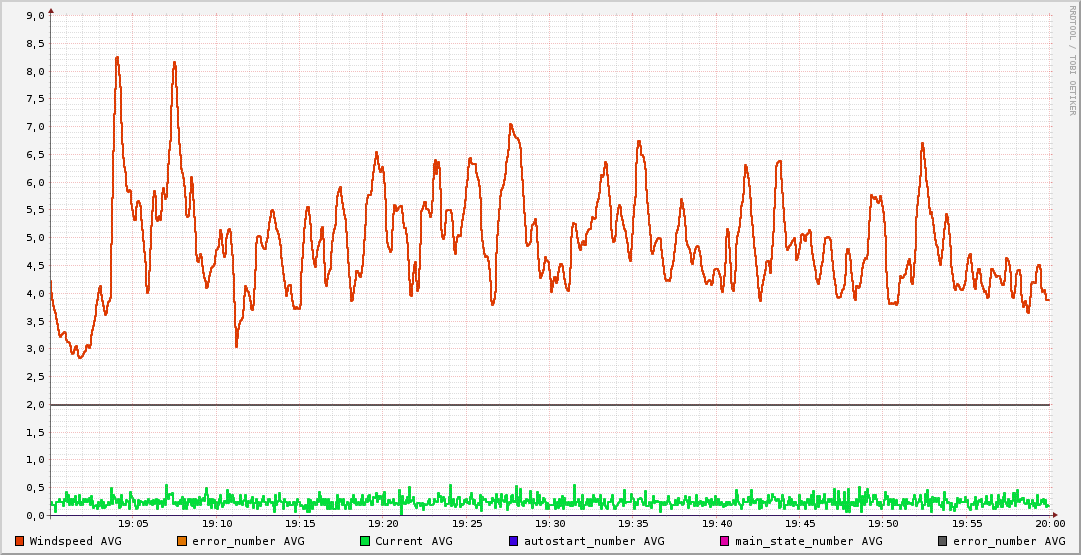Click the green Current AVG legend swatch

pos(365,541)
